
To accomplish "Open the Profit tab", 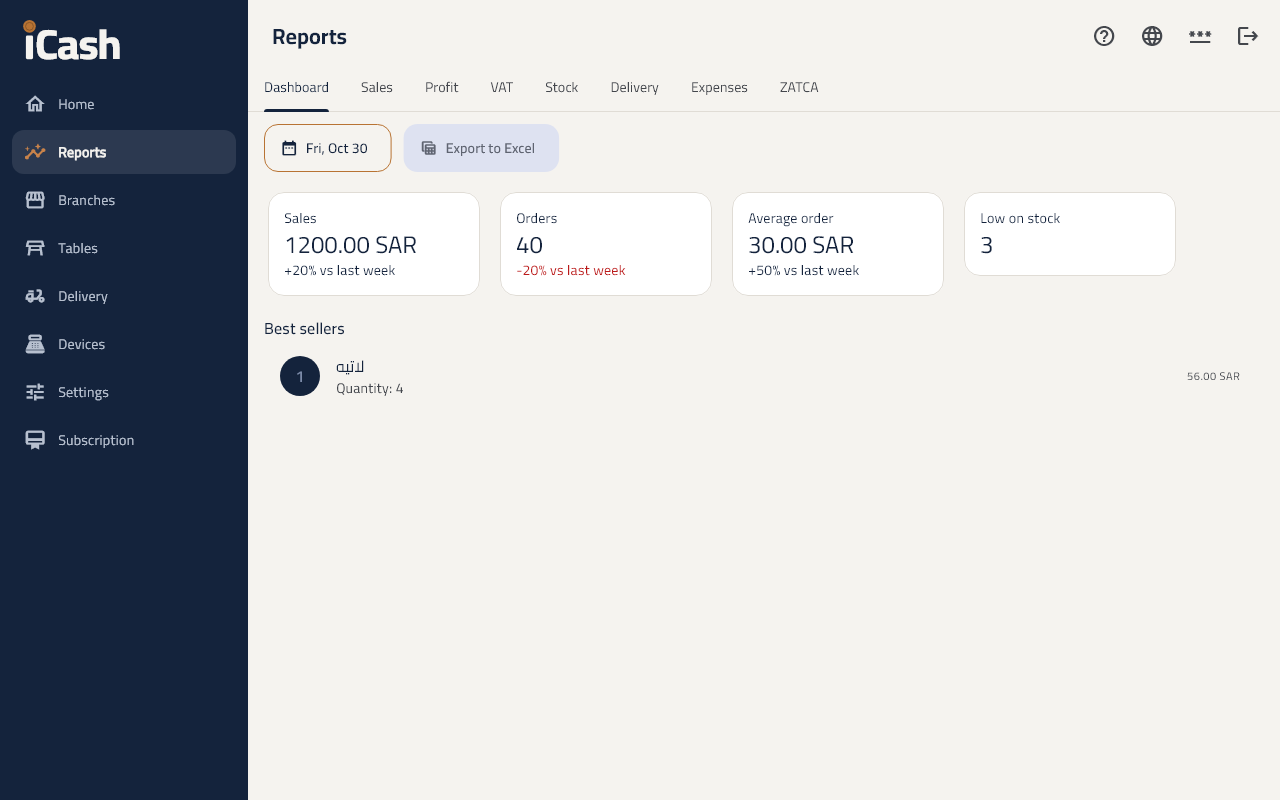I will pos(441,87).
